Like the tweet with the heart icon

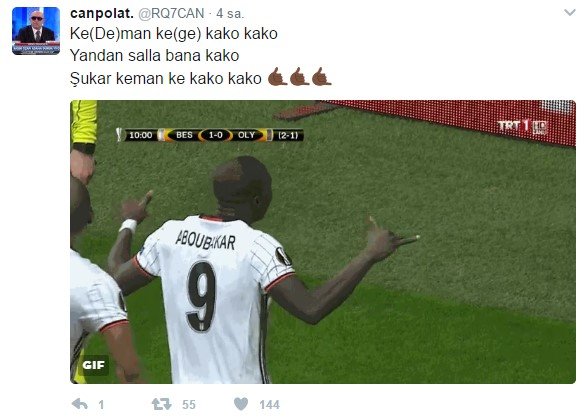point(241,404)
